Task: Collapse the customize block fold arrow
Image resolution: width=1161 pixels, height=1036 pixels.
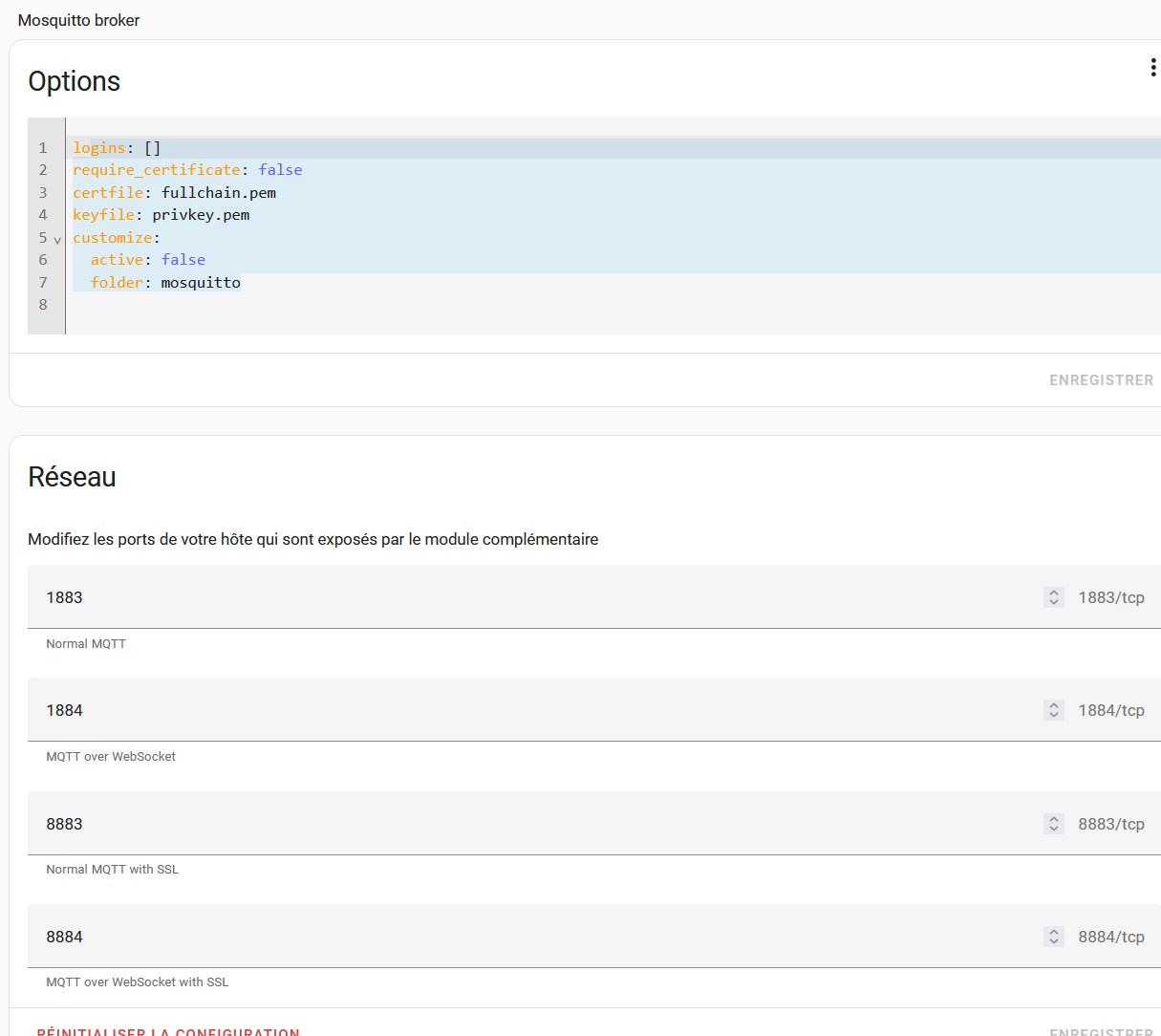Action: click(x=57, y=239)
